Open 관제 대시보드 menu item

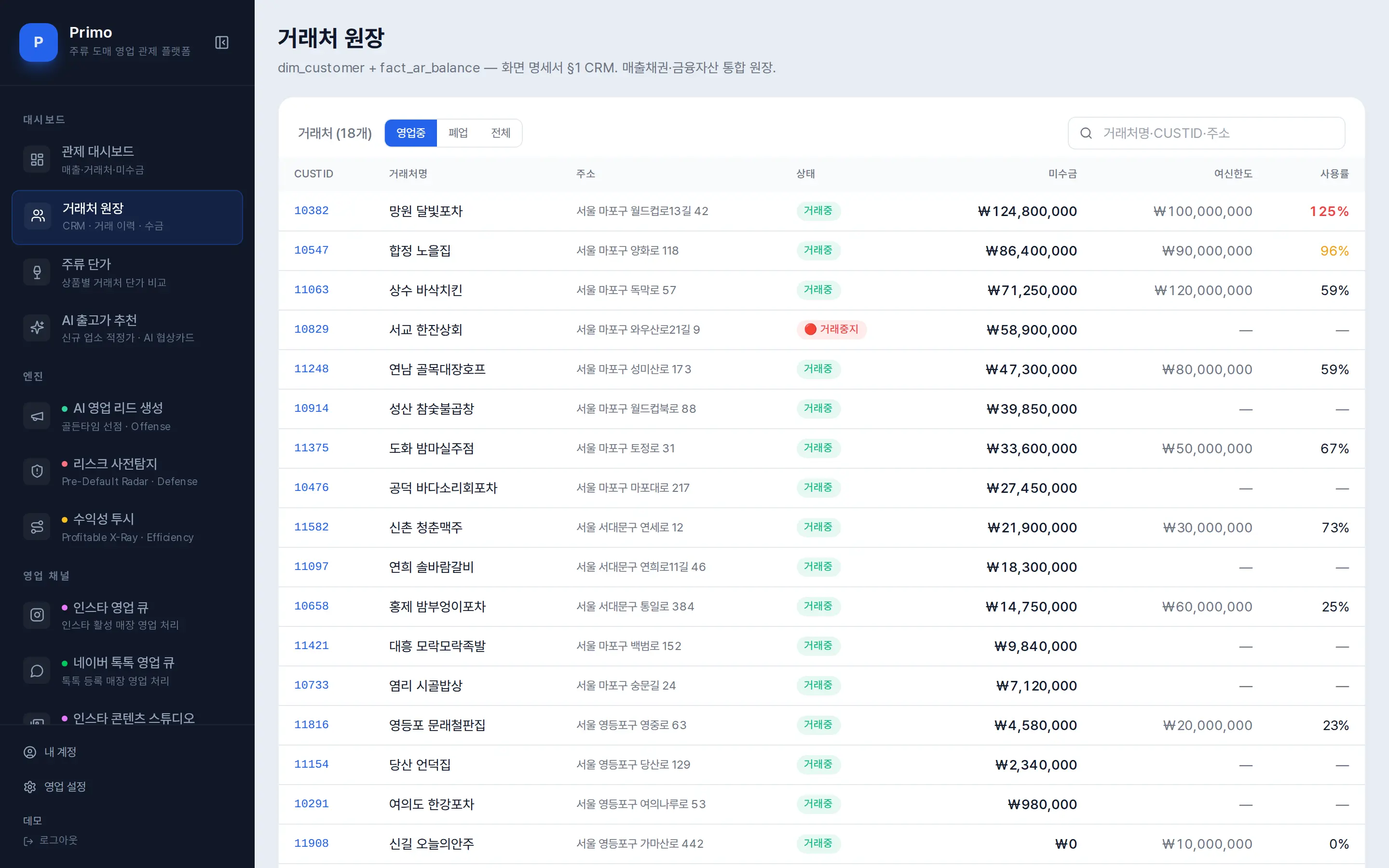point(127,160)
